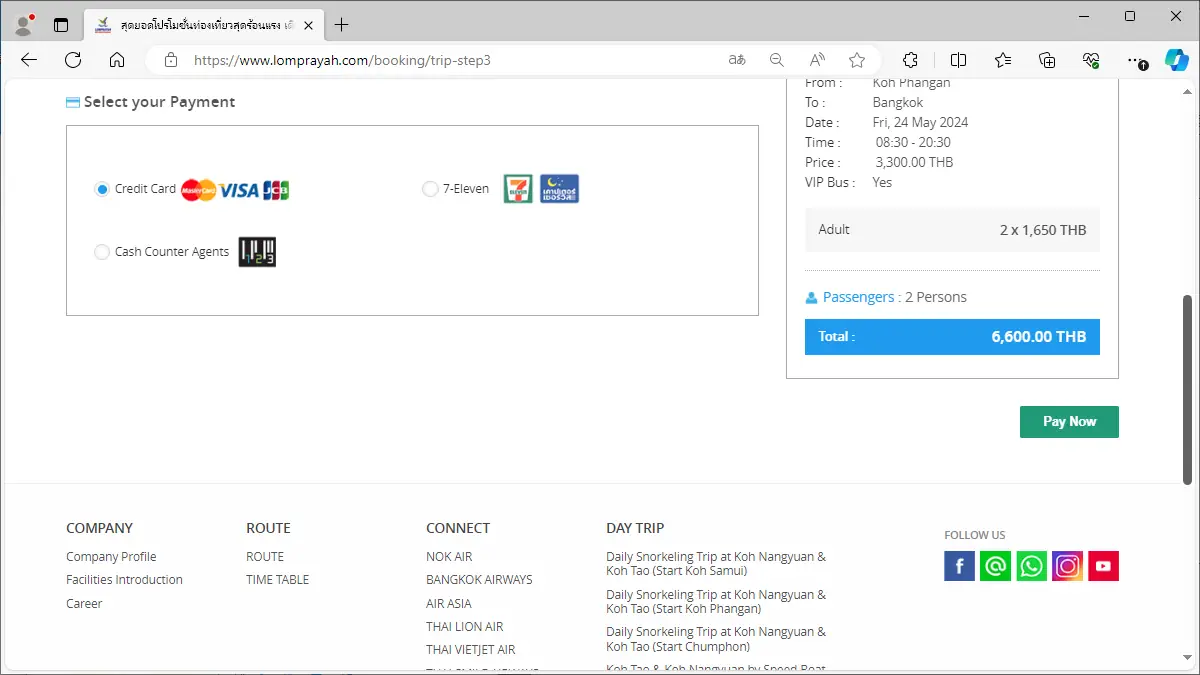
Task: Add page to favorites star icon
Action: click(857, 60)
